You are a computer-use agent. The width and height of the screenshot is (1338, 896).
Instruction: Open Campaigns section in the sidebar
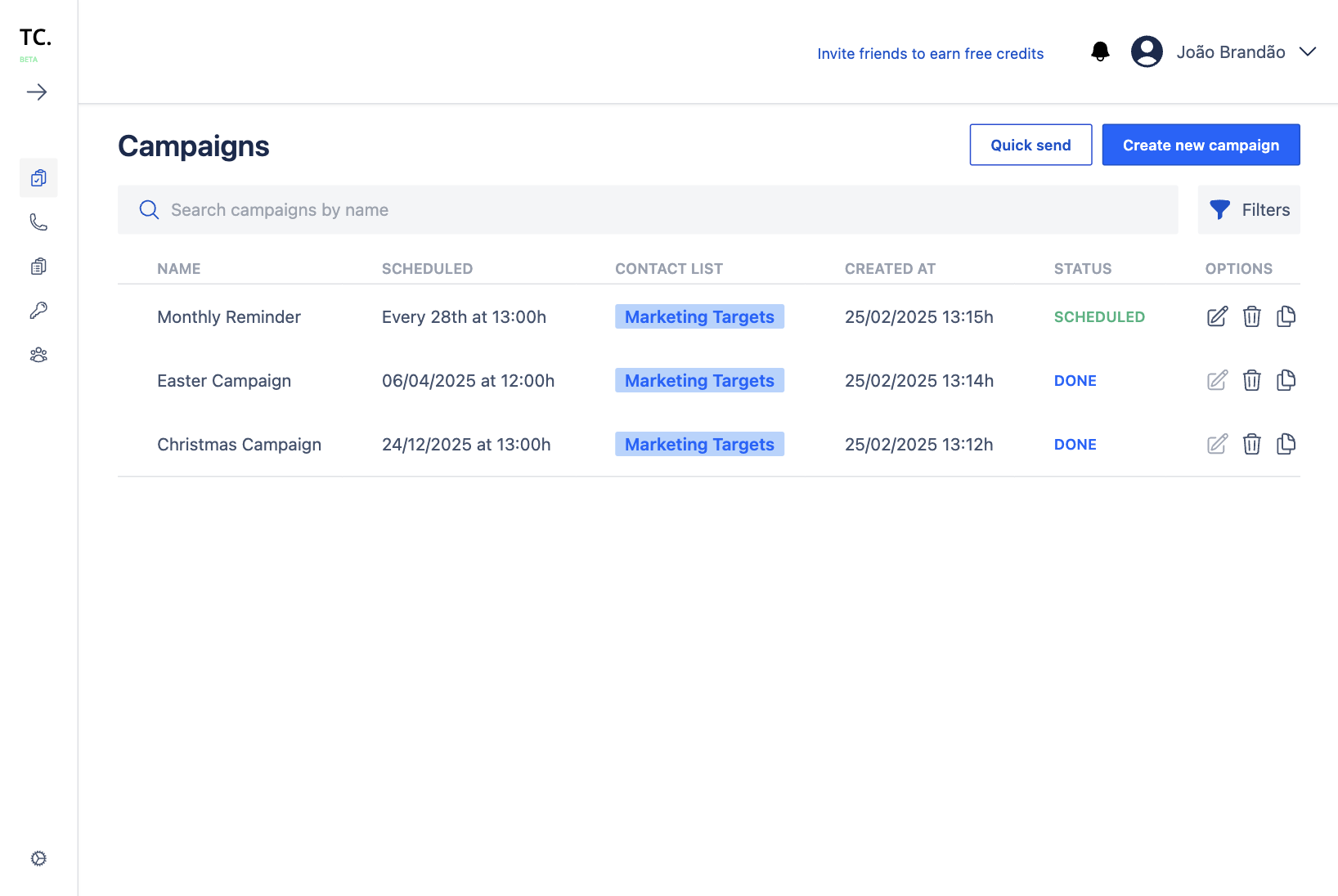[38, 178]
